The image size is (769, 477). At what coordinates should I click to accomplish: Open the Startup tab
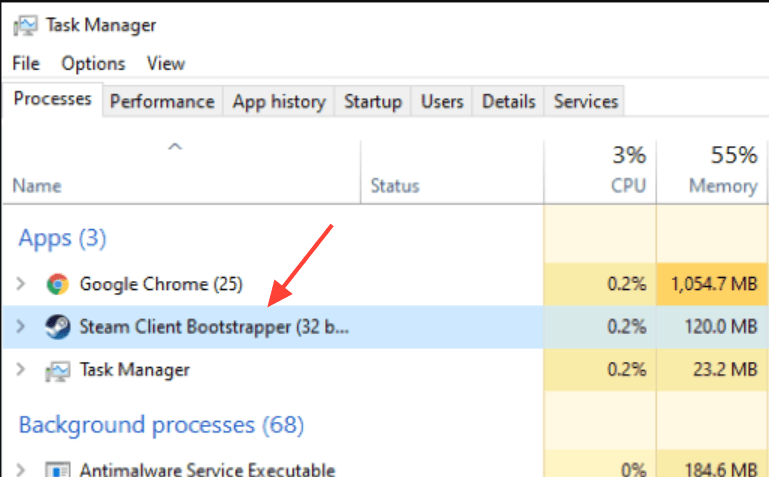(x=373, y=101)
